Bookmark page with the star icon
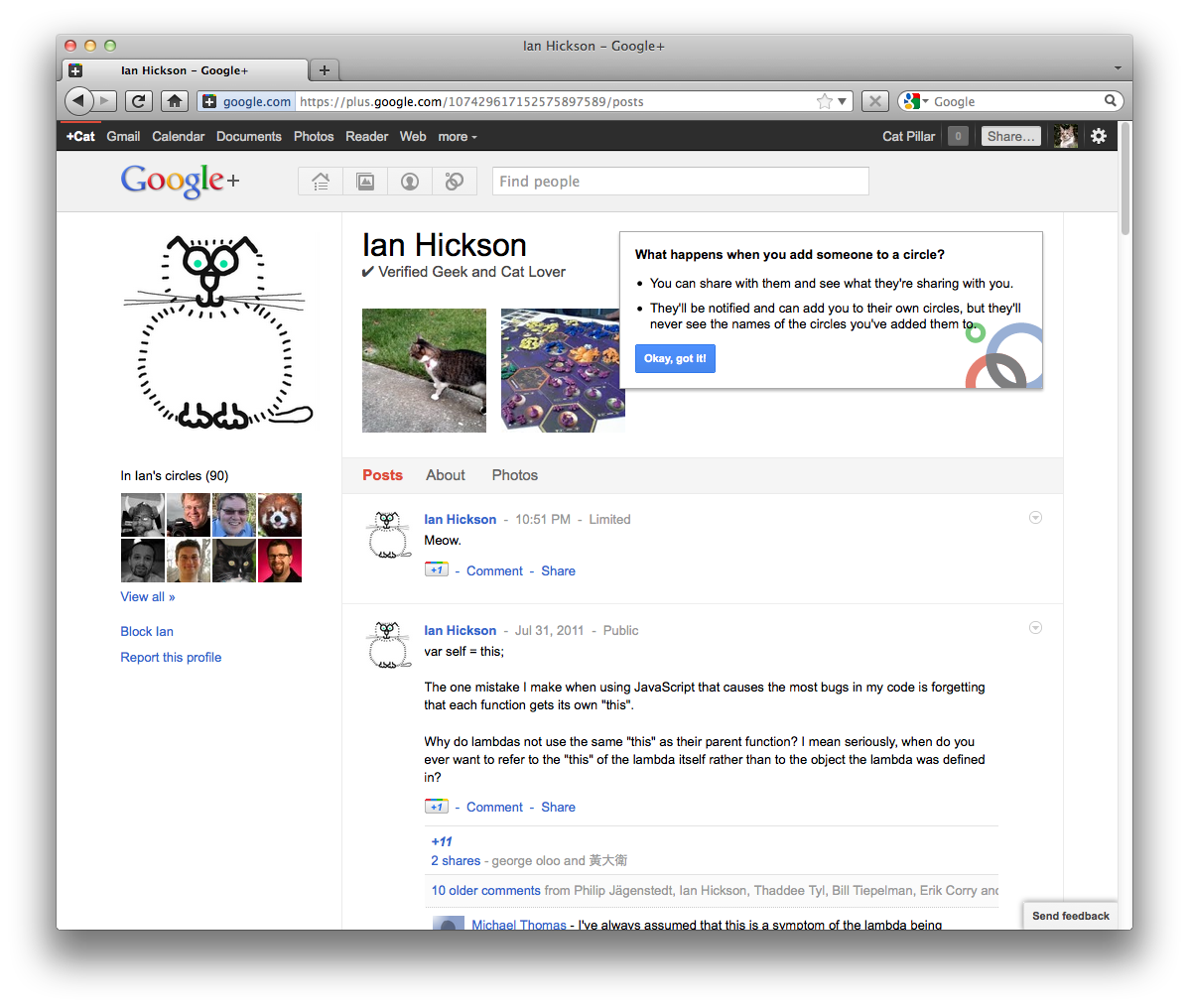The width and height of the screenshot is (1189, 1008). pyautogui.click(x=824, y=101)
